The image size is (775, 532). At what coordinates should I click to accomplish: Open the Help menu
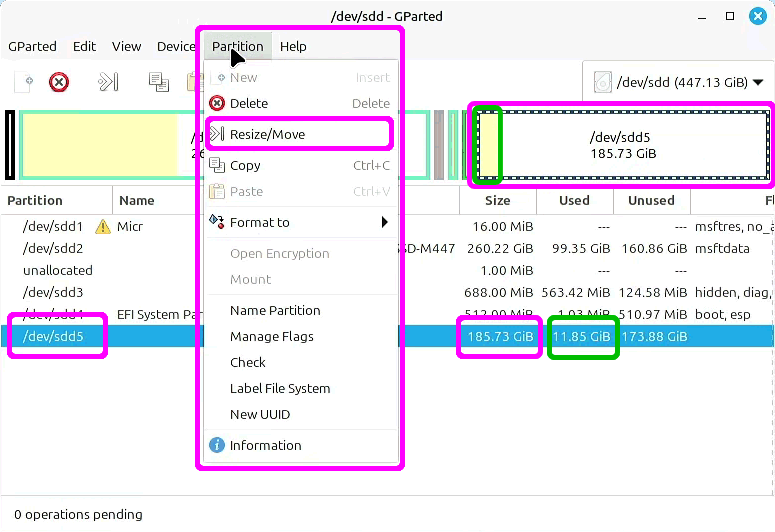(293, 46)
